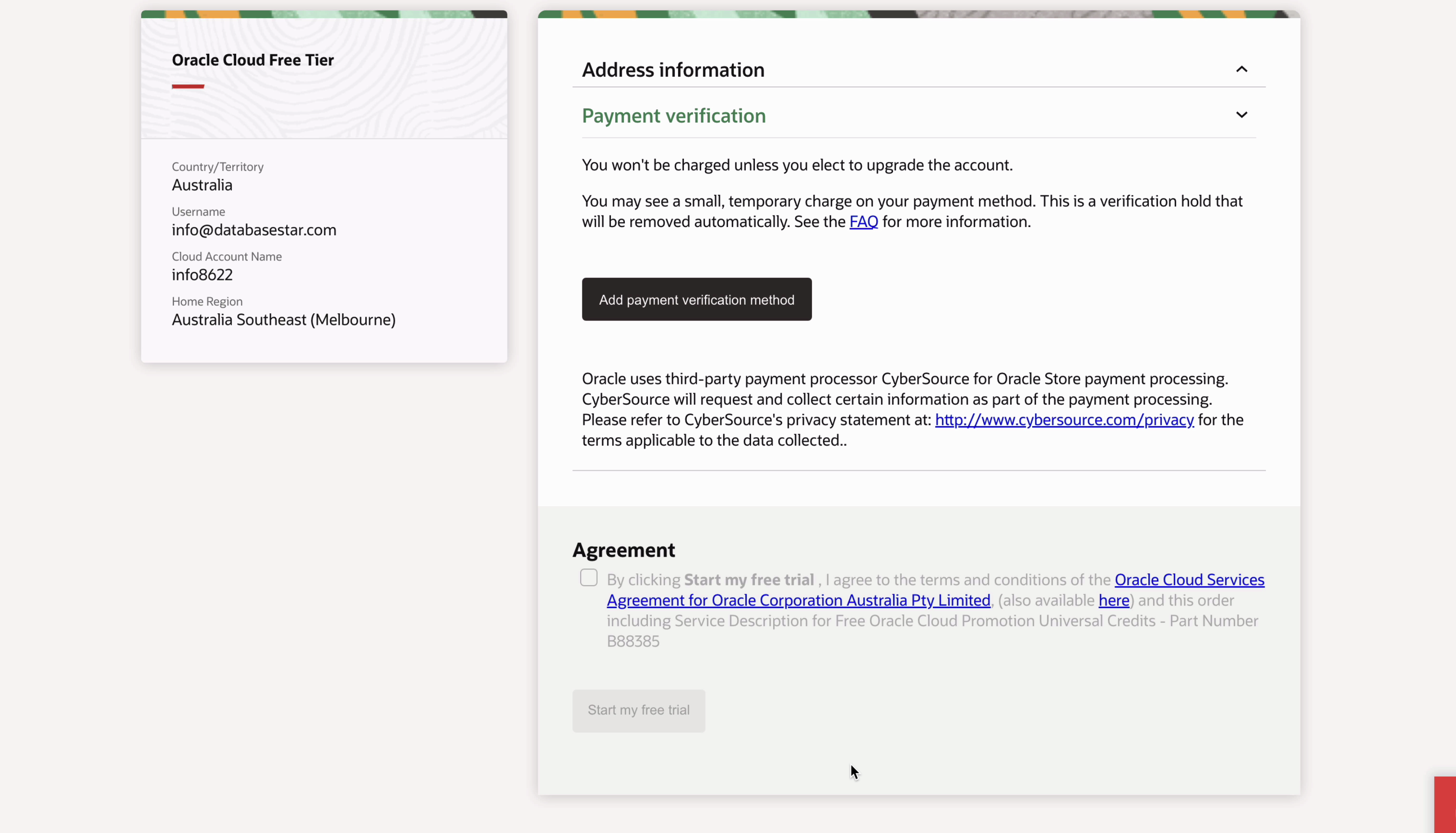Viewport: 1456px width, 833px height.
Task: Click the Oracle Cloud Free Tier heading
Action: tap(253, 60)
